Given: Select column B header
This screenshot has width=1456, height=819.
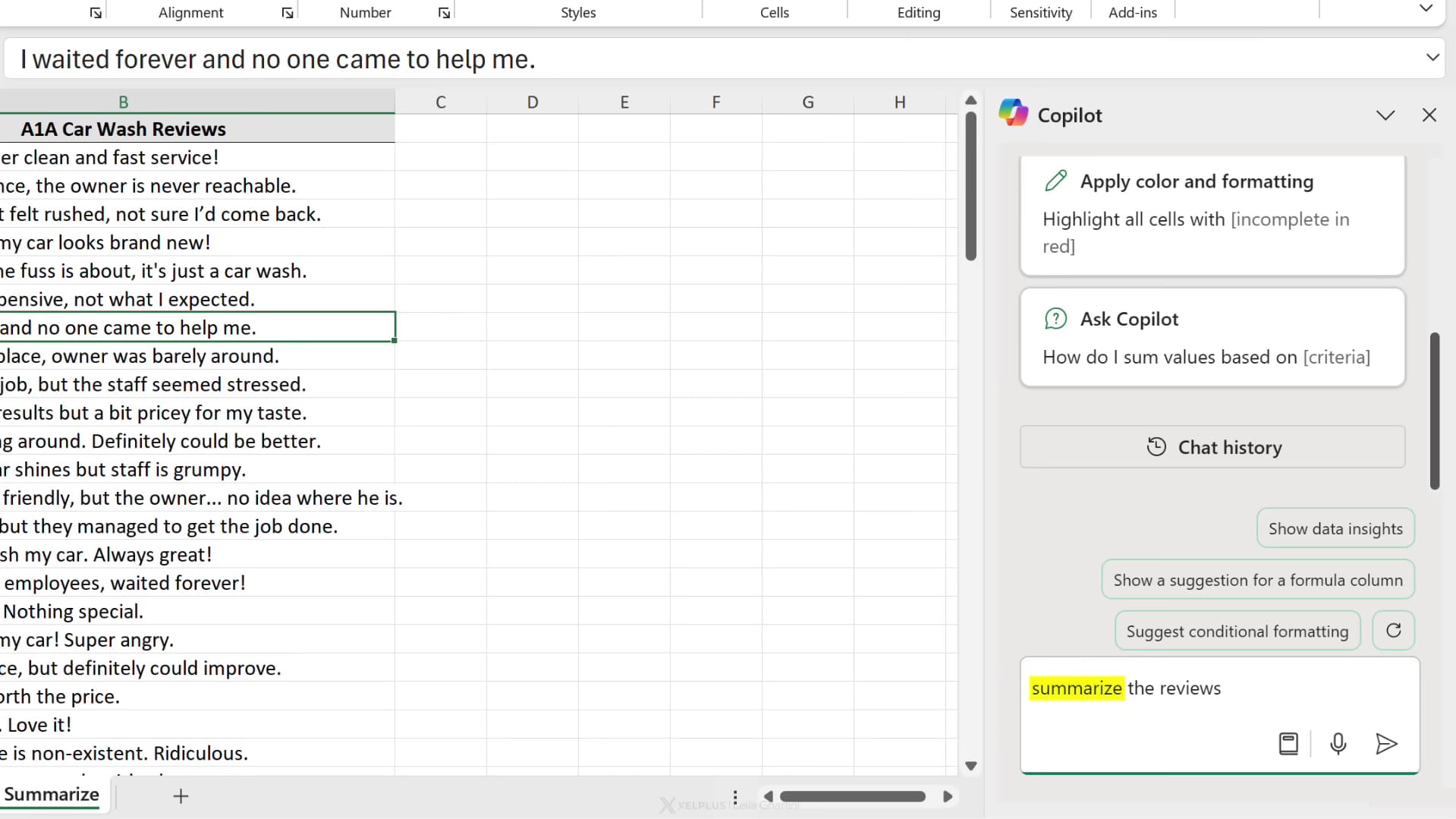Looking at the screenshot, I should pos(123,102).
